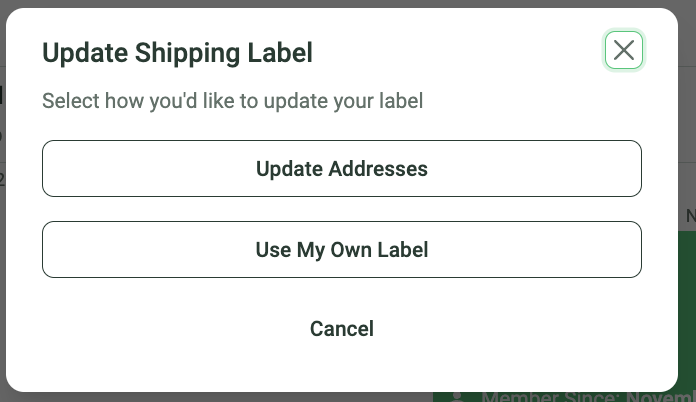Click the Update Shipping Label heading
696x402 pixels.
(x=178, y=53)
